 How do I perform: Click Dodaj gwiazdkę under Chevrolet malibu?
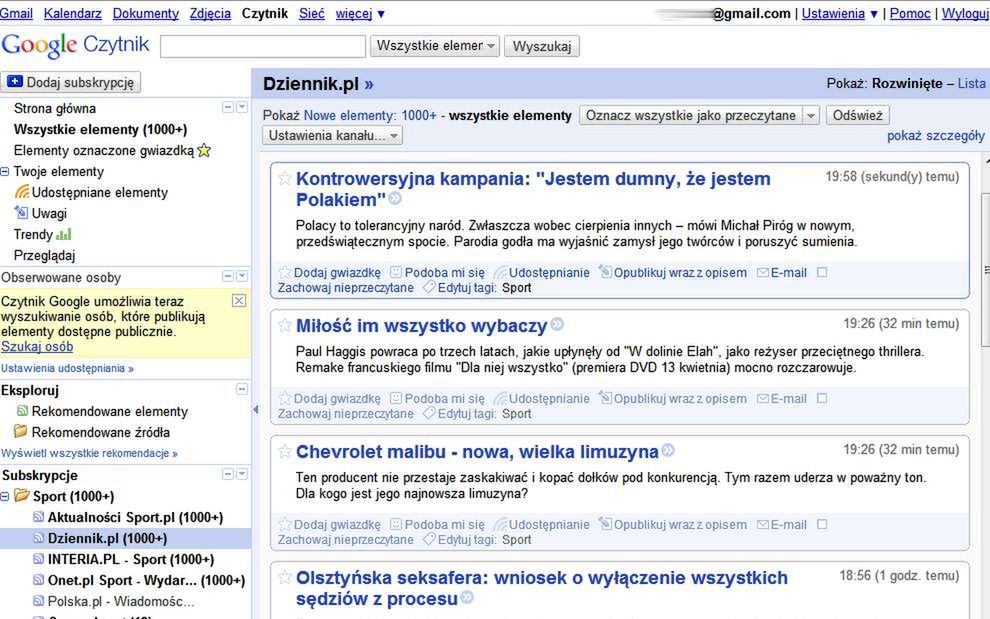click(x=330, y=524)
